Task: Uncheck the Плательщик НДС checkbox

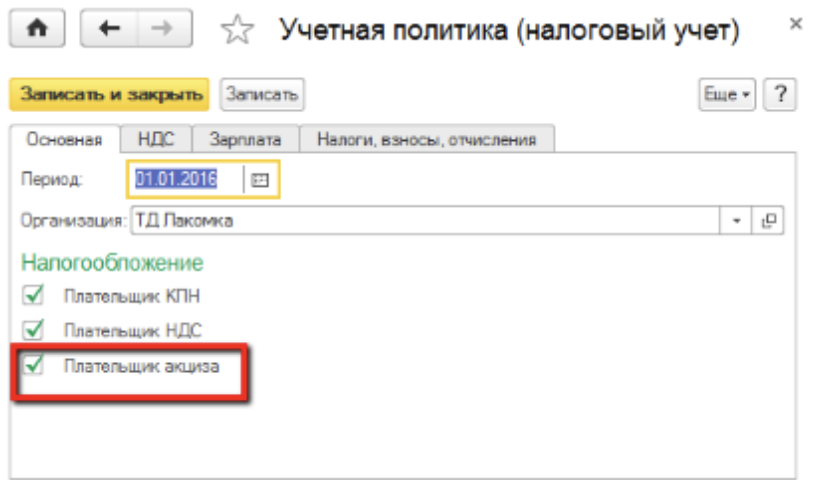Action: pyautogui.click(x=34, y=328)
